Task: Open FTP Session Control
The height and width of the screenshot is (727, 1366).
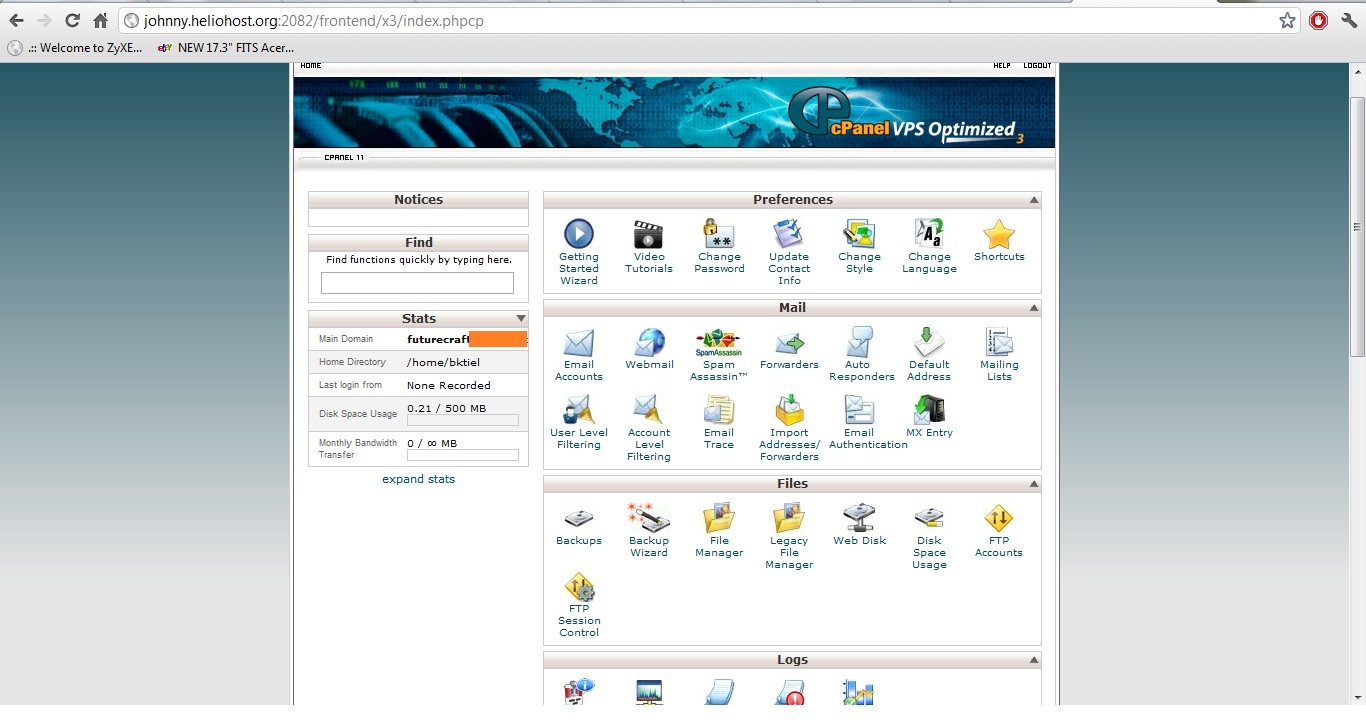Action: coord(579,605)
